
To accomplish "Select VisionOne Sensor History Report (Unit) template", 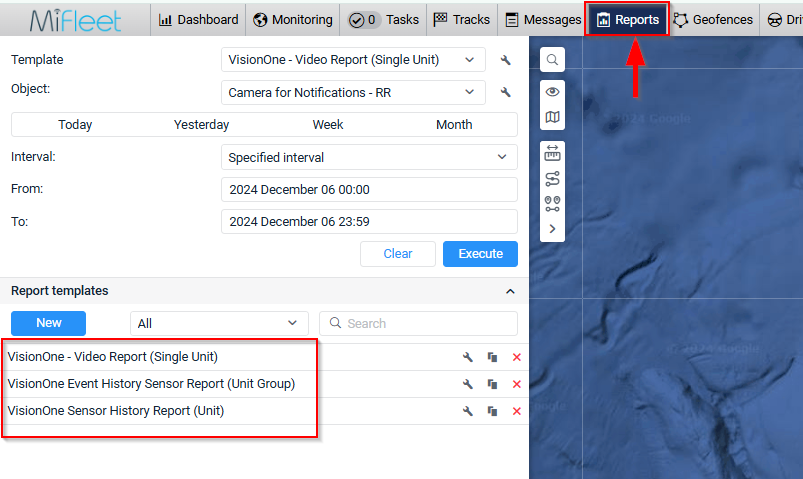I will (x=116, y=411).
